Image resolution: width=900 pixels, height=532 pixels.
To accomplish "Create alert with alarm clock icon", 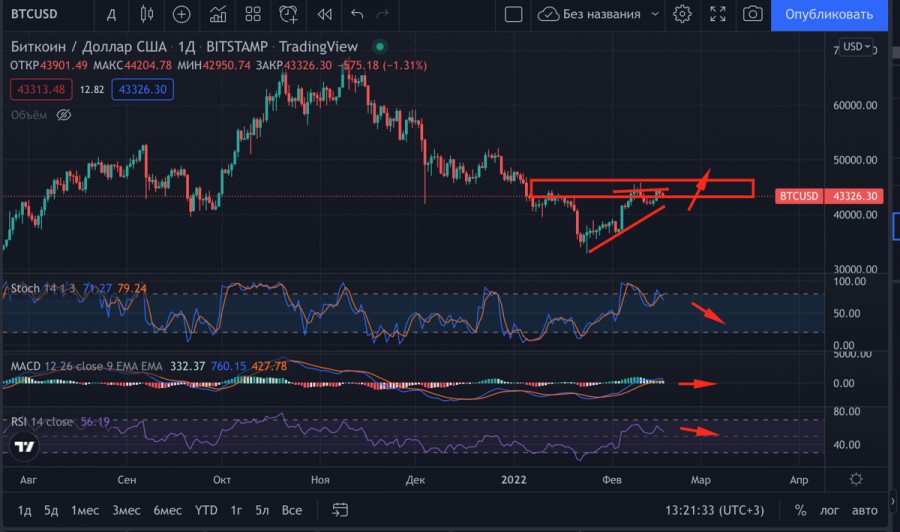I will pyautogui.click(x=289, y=14).
